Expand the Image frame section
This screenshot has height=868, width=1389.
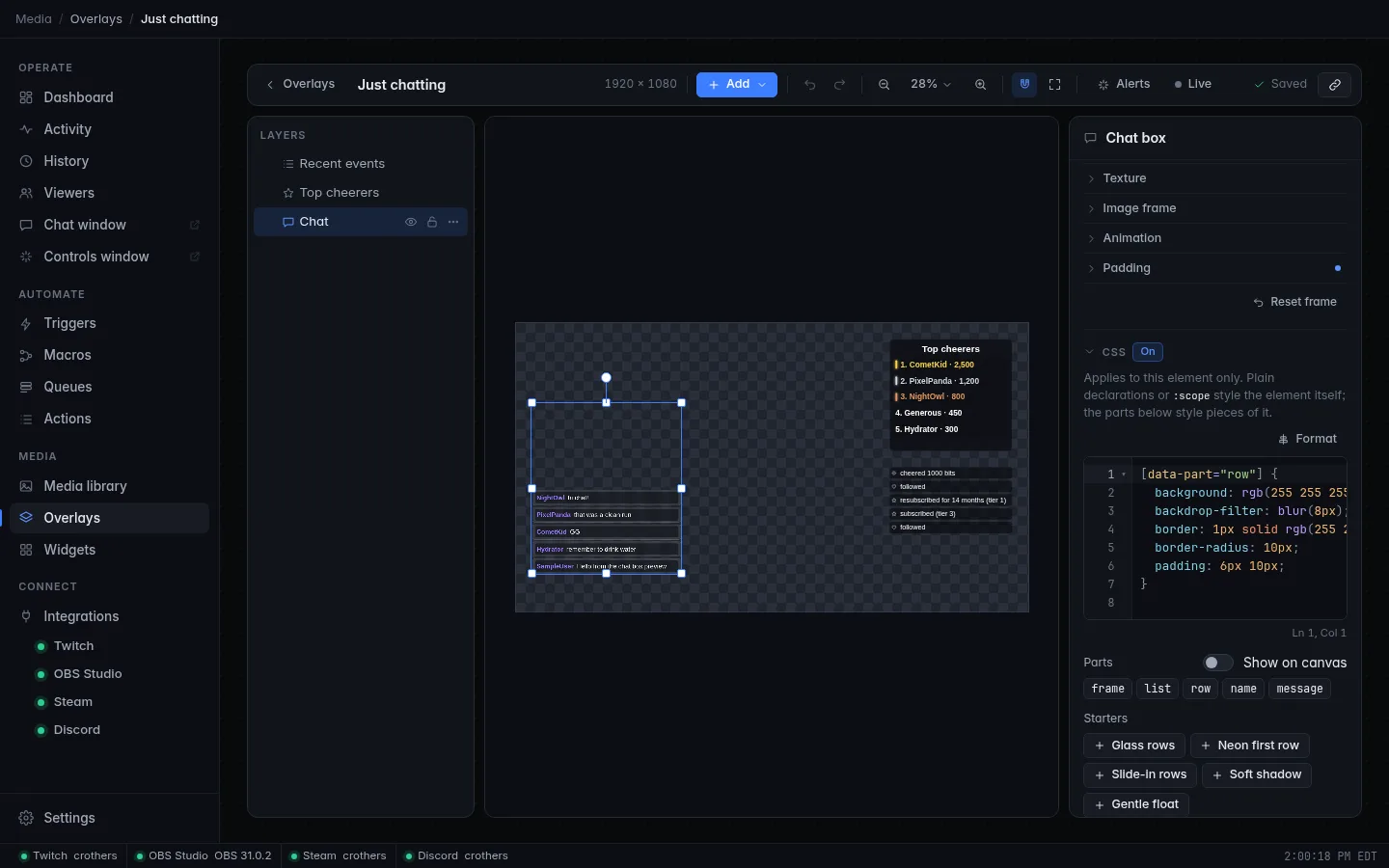tap(1215, 208)
